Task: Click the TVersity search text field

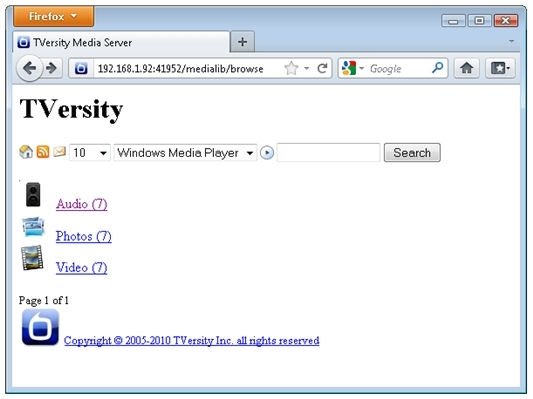Action: pyautogui.click(x=328, y=153)
